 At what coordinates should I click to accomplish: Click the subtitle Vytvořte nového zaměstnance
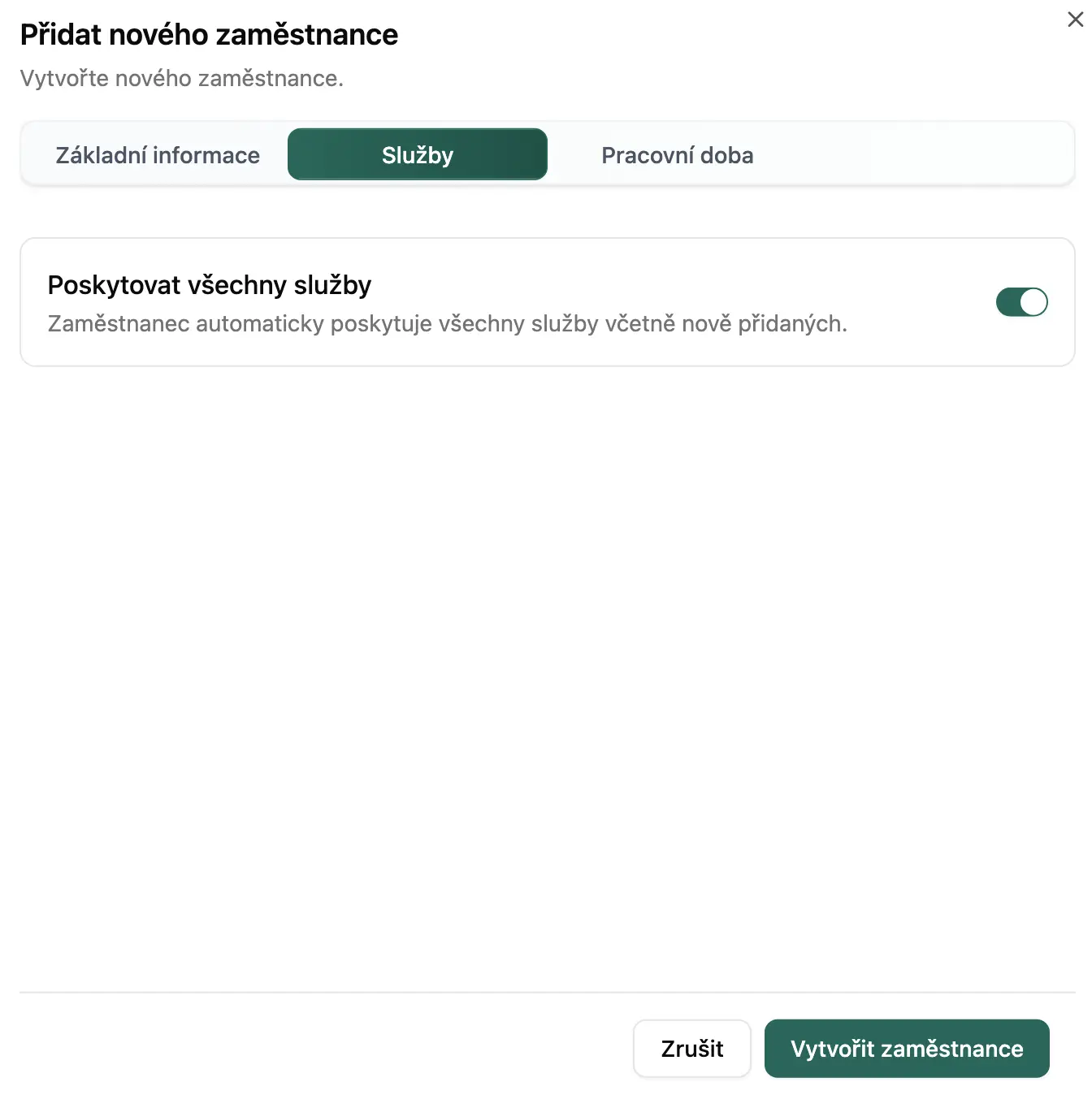coord(181,79)
